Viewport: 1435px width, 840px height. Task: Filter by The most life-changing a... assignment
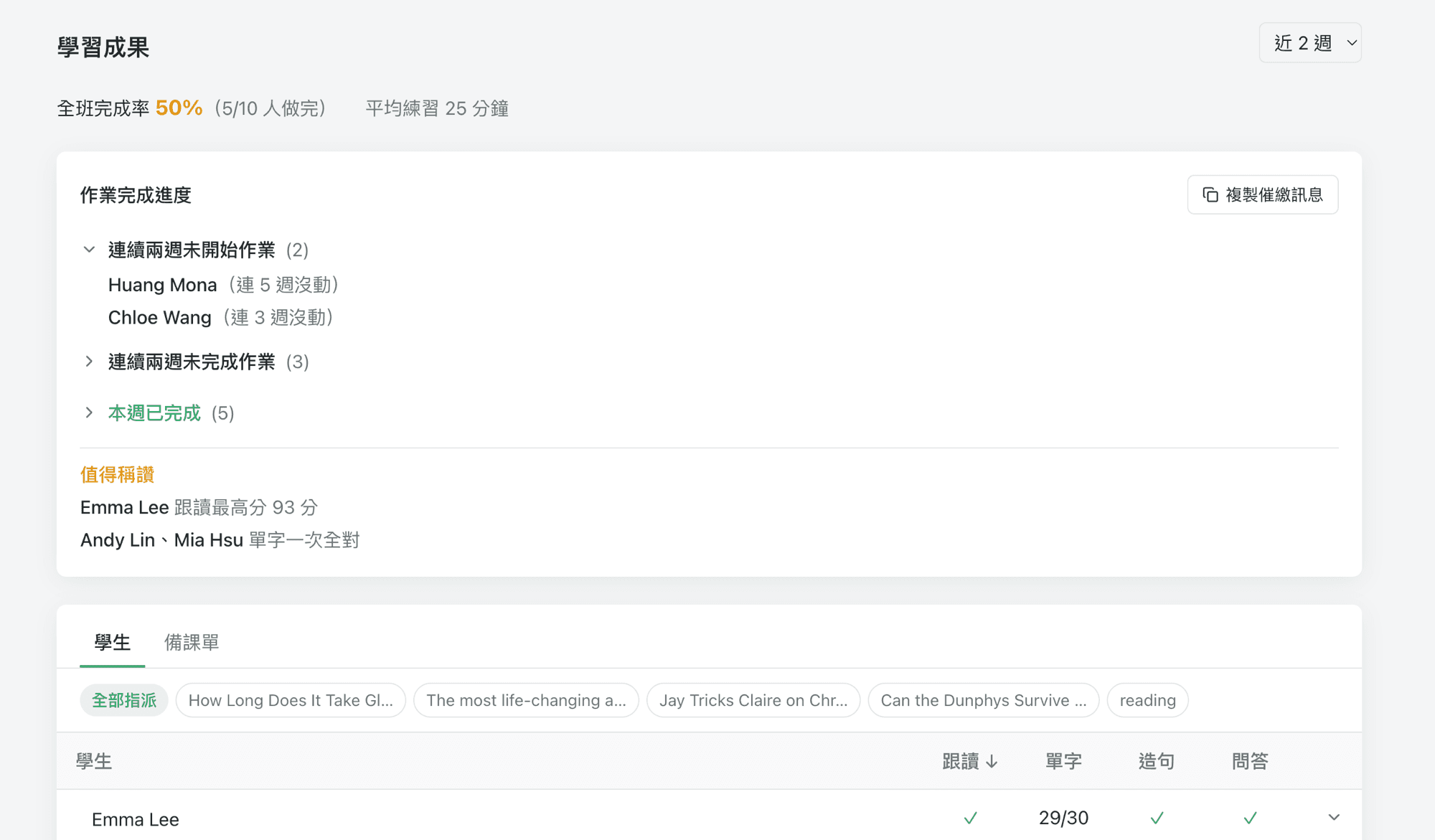[x=526, y=700]
